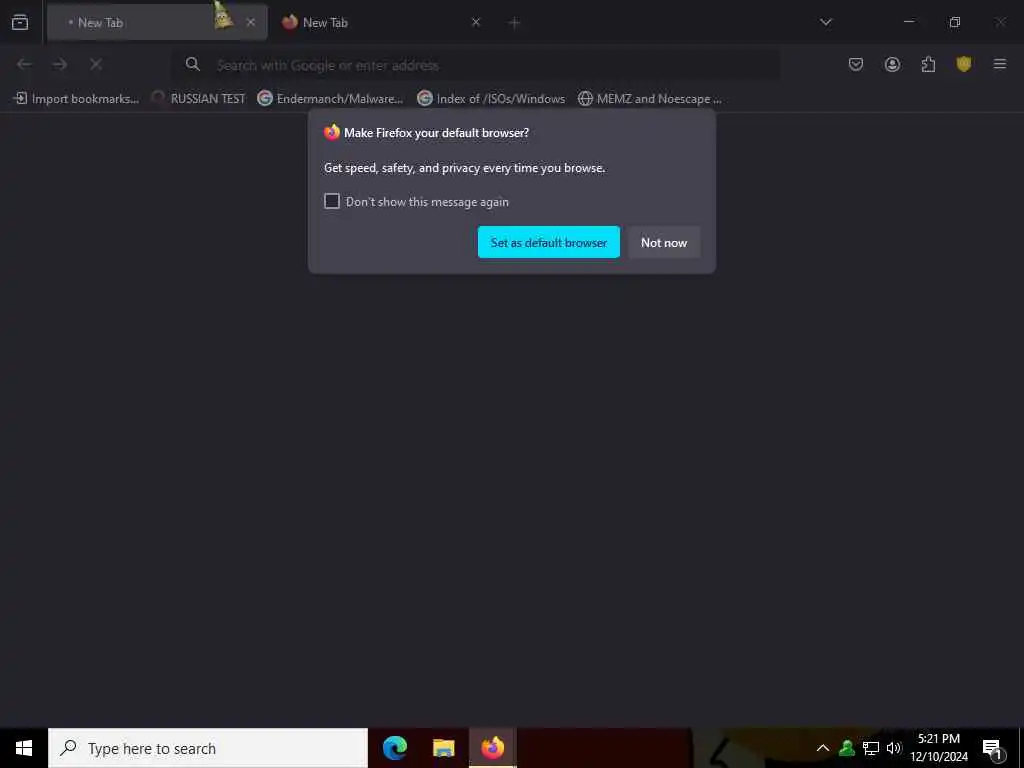This screenshot has height=768, width=1024.
Task: Open the Windows Start menu
Action: pos(24,748)
